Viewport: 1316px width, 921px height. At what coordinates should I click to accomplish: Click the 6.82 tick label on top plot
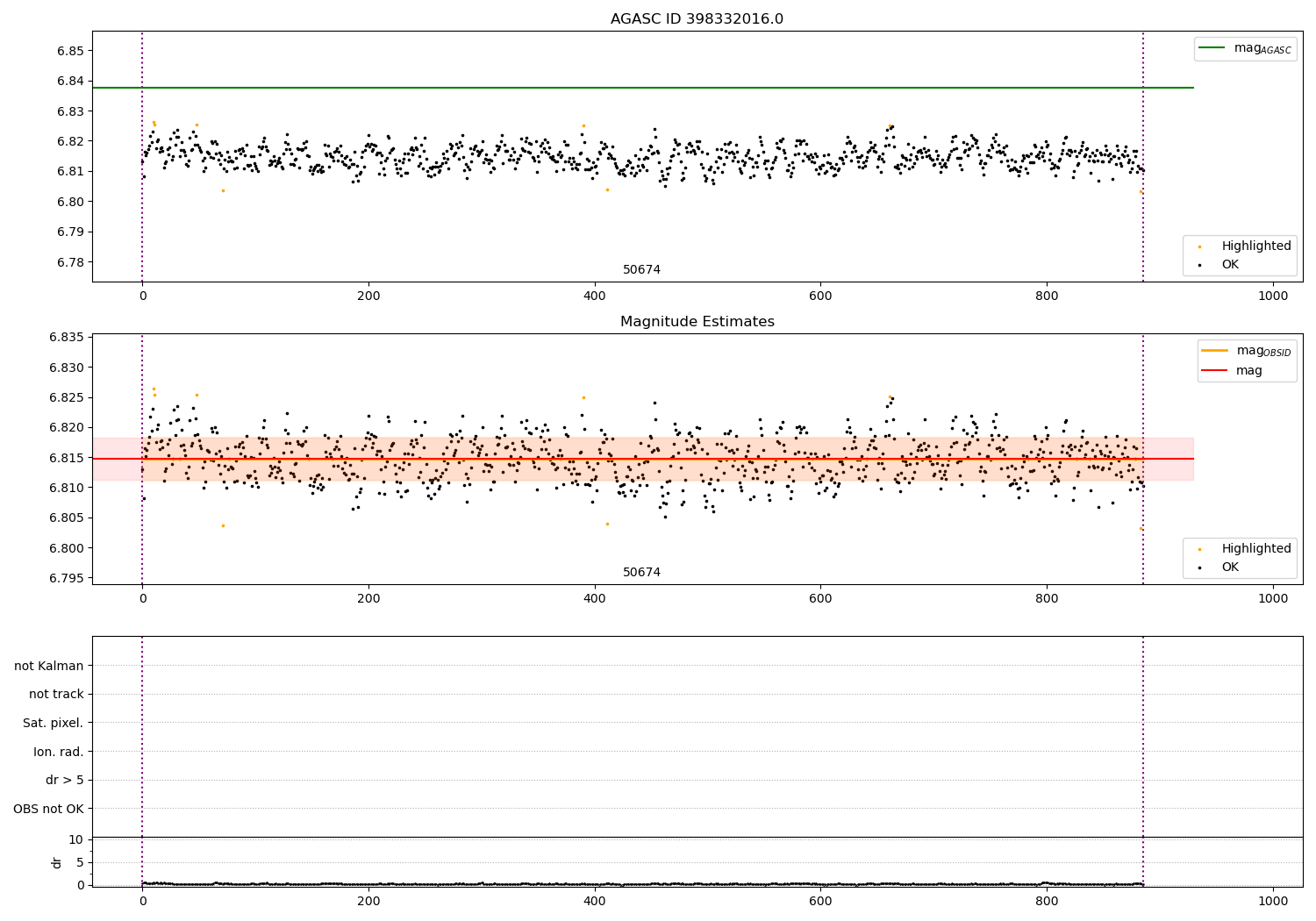[x=68, y=141]
